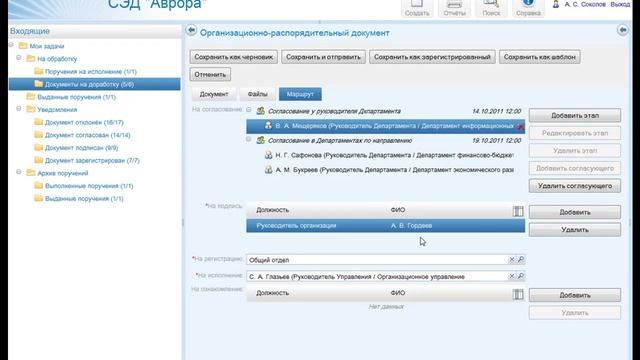Collapse the На обработку tree node
The image size is (640, 360).
(19, 58)
